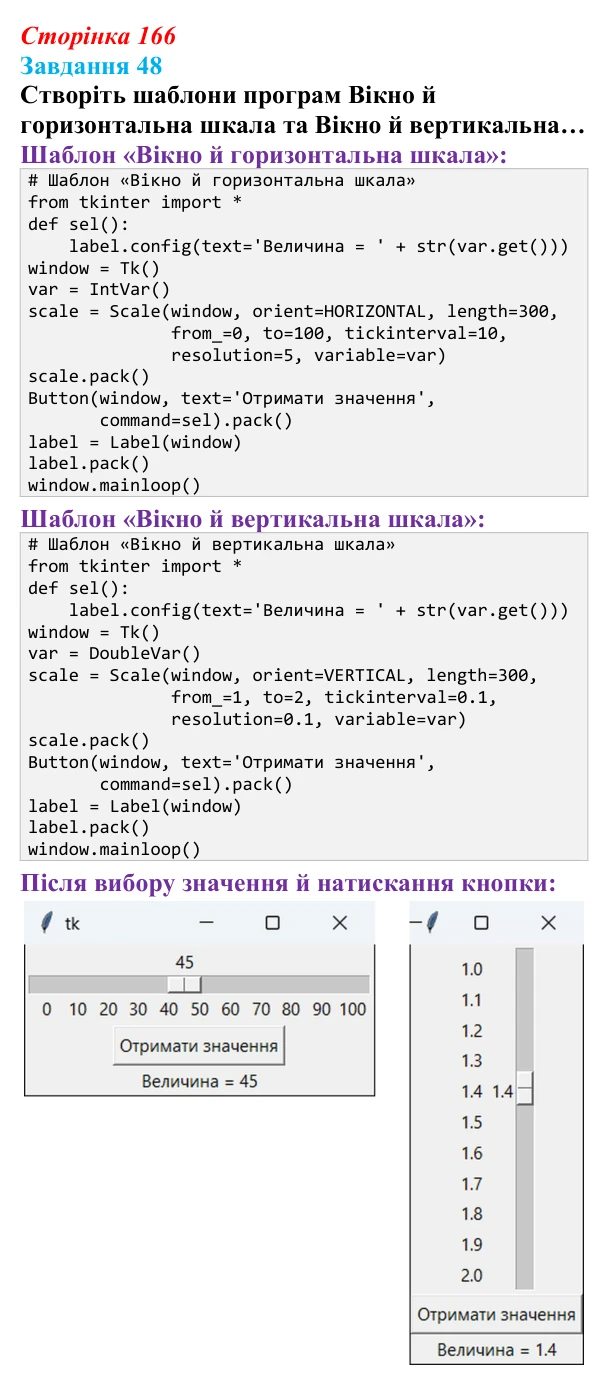Minimize the vertical scale window
Image resolution: width=608 pixels, height=1385 pixels.
(x=416, y=923)
